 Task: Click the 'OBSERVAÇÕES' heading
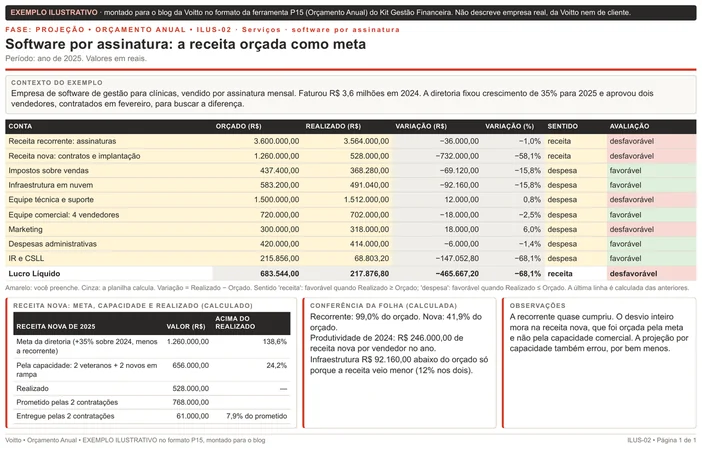tap(537, 306)
